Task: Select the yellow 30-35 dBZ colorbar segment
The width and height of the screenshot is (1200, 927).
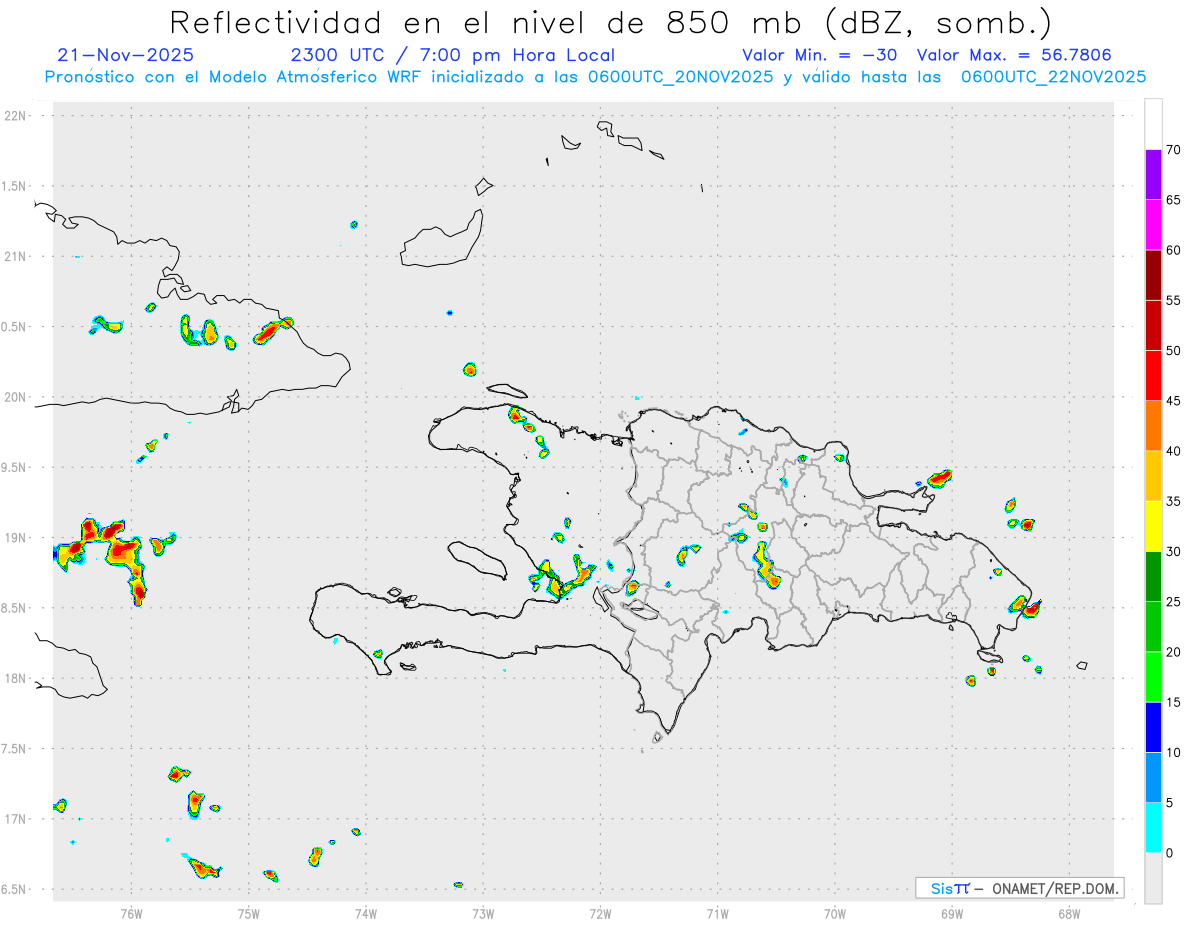Action: pos(1153,526)
